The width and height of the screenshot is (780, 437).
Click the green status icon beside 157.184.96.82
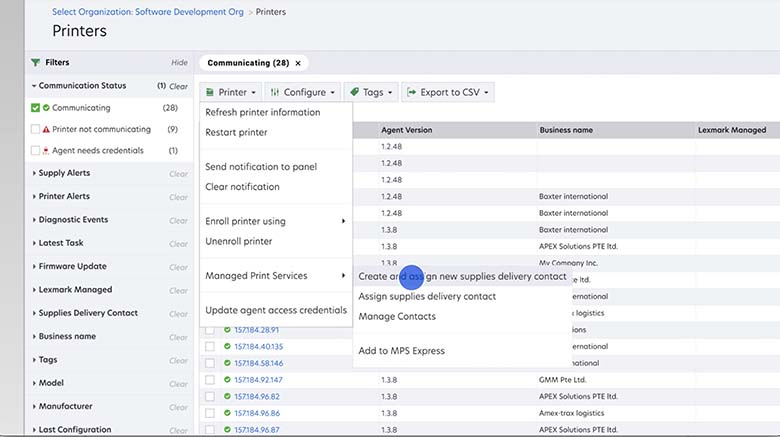coord(228,396)
